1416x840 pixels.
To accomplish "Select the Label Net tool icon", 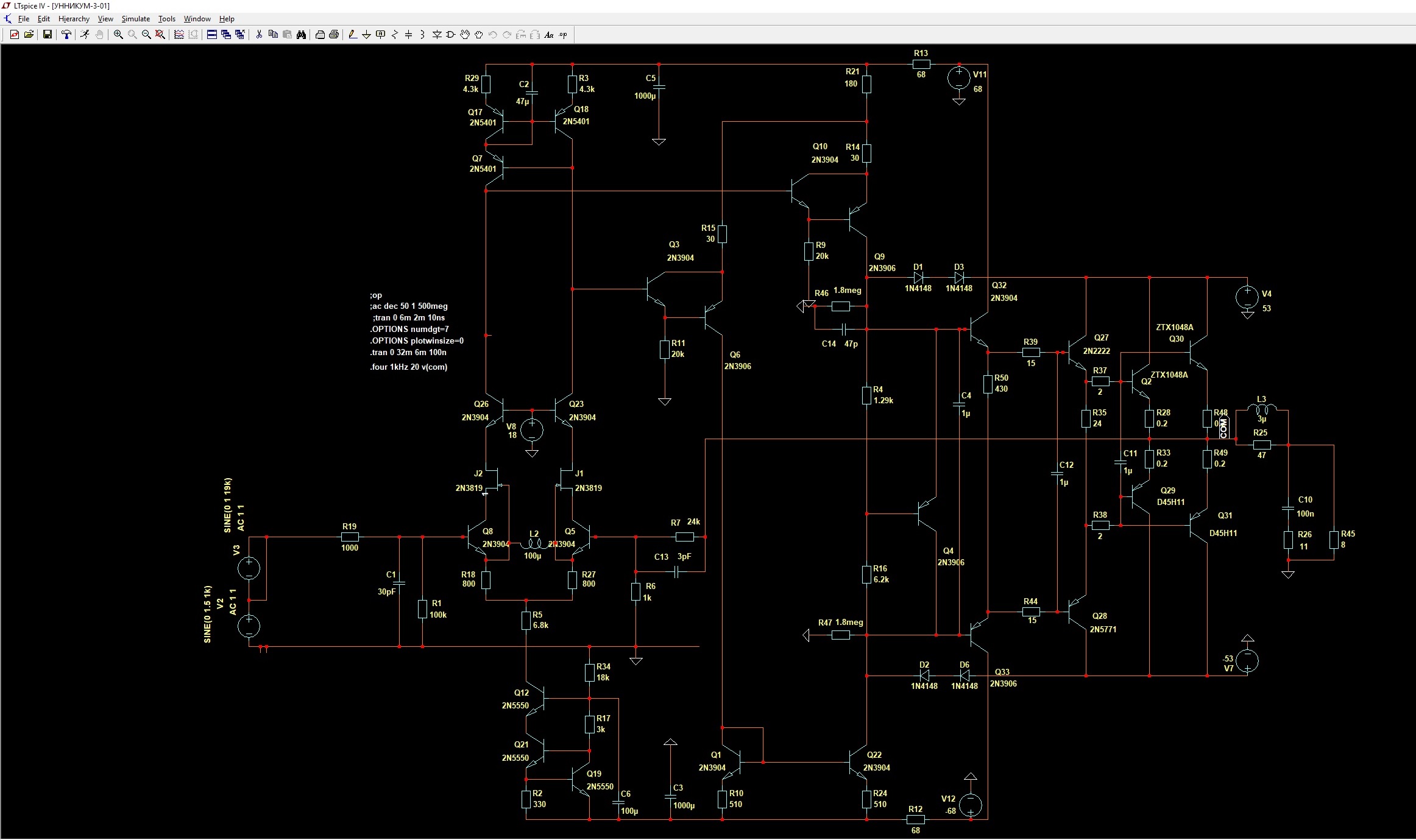I will point(381,35).
